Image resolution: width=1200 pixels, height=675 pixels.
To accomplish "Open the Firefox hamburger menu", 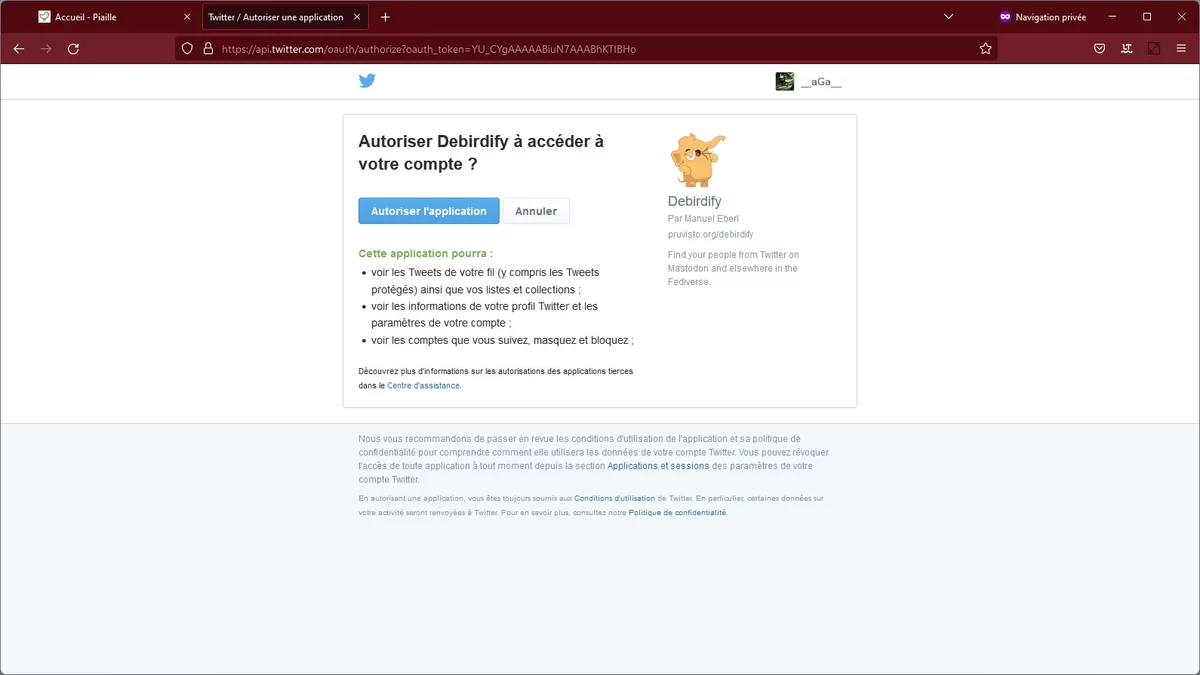I will click(1181, 48).
